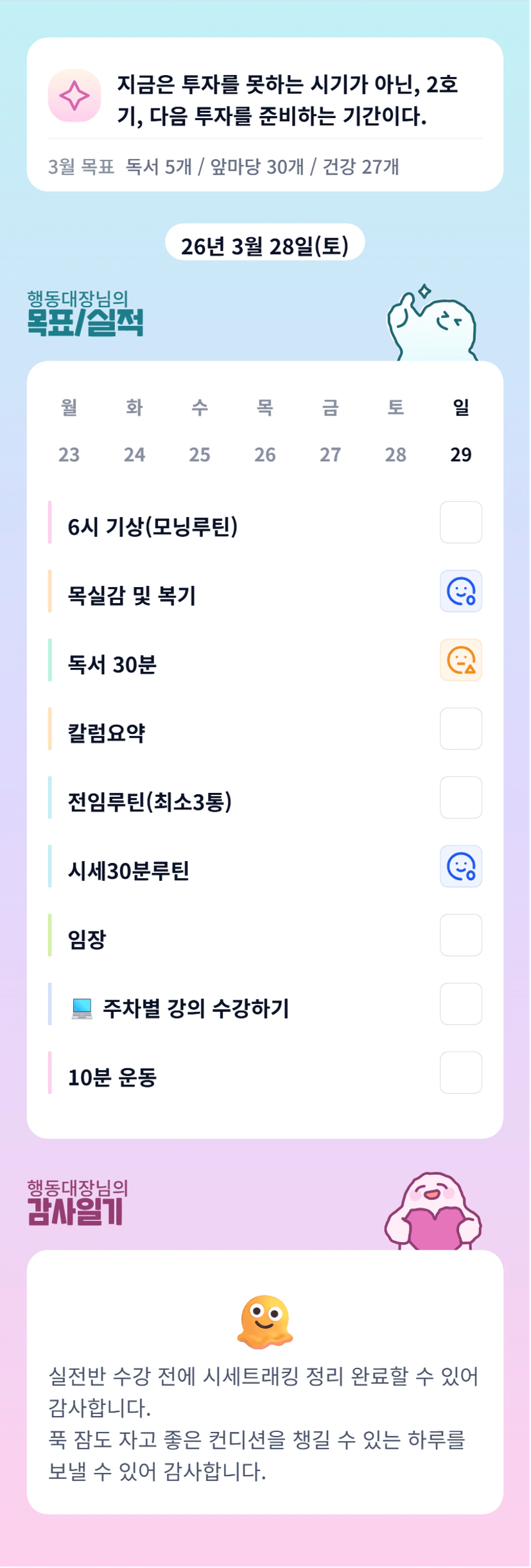Click the laptop icon next to 주차별 강의 수강하기
This screenshot has height=1568, width=531.
click(82, 1008)
